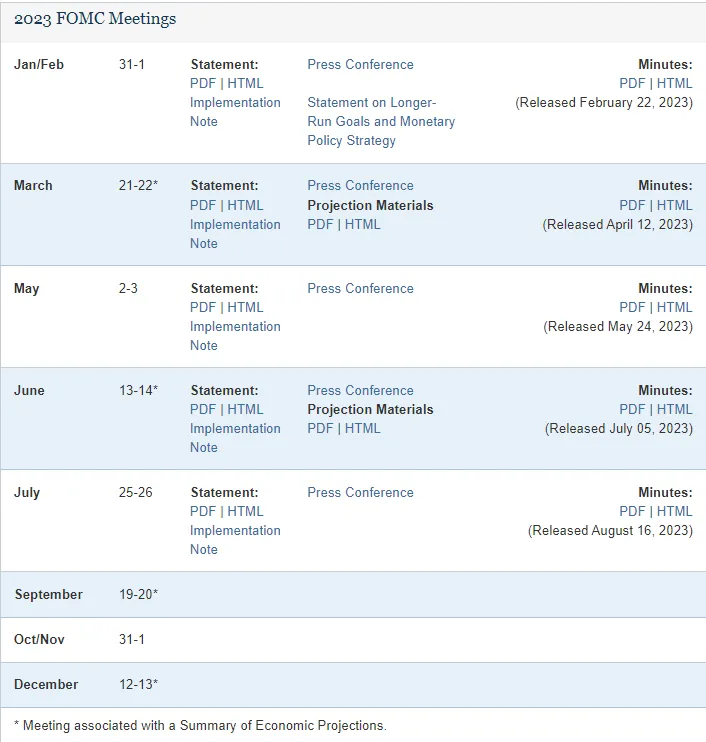706x742 pixels.
Task: Open Statement on Longer-Run Goals link
Action: (x=381, y=121)
